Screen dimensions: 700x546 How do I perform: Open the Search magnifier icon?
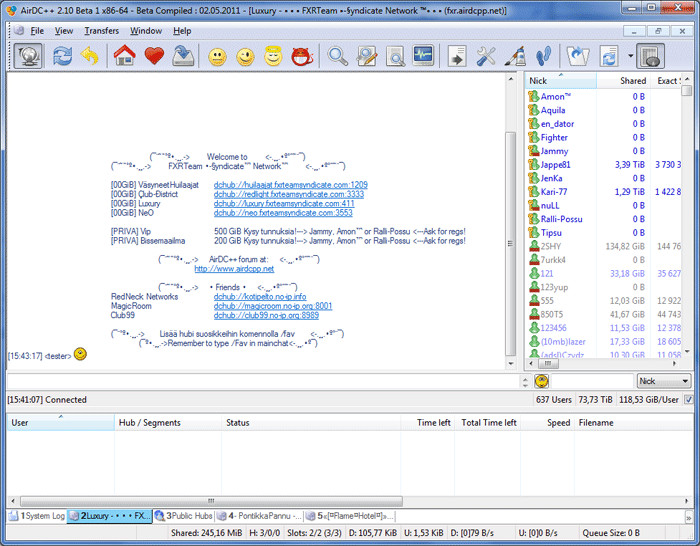[x=338, y=56]
